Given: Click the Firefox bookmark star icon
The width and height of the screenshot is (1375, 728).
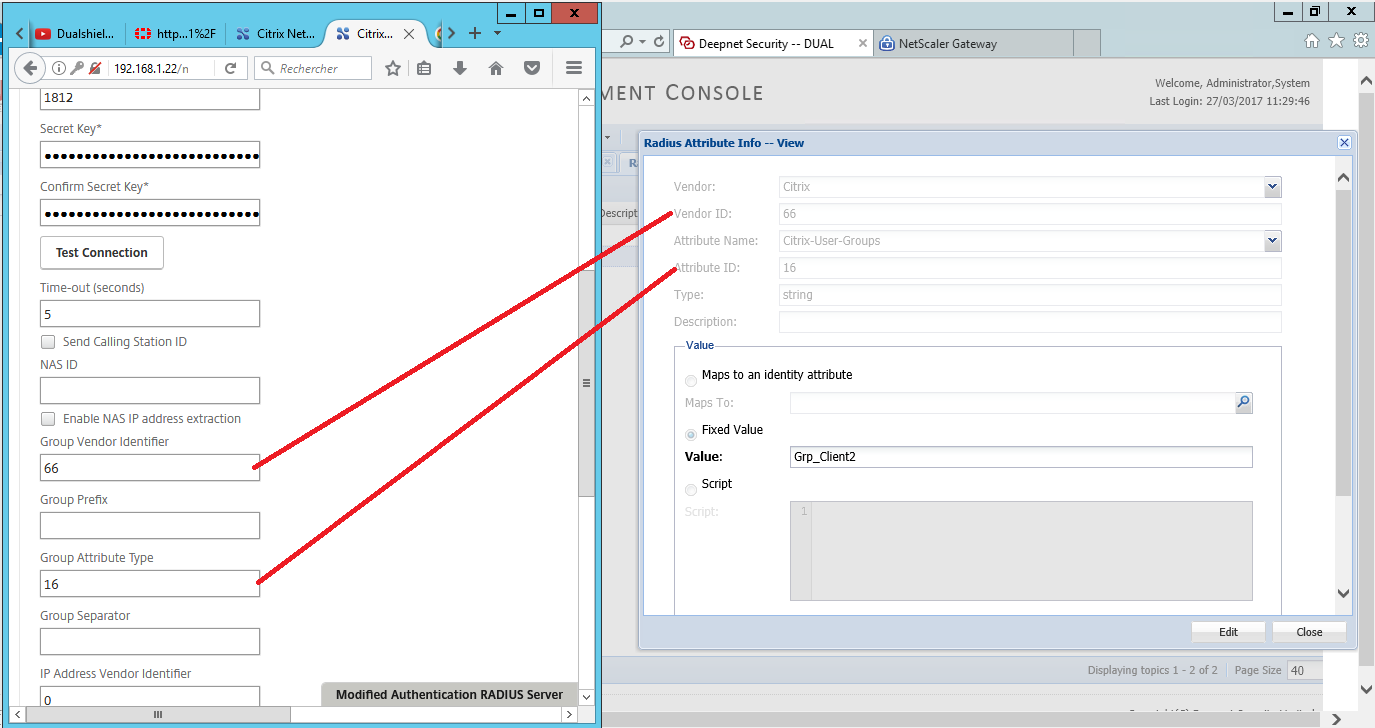Looking at the screenshot, I should (x=393, y=68).
